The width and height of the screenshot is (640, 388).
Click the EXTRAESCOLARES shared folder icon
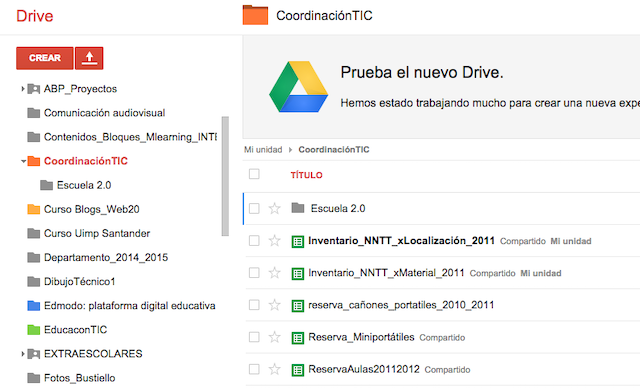click(x=33, y=354)
